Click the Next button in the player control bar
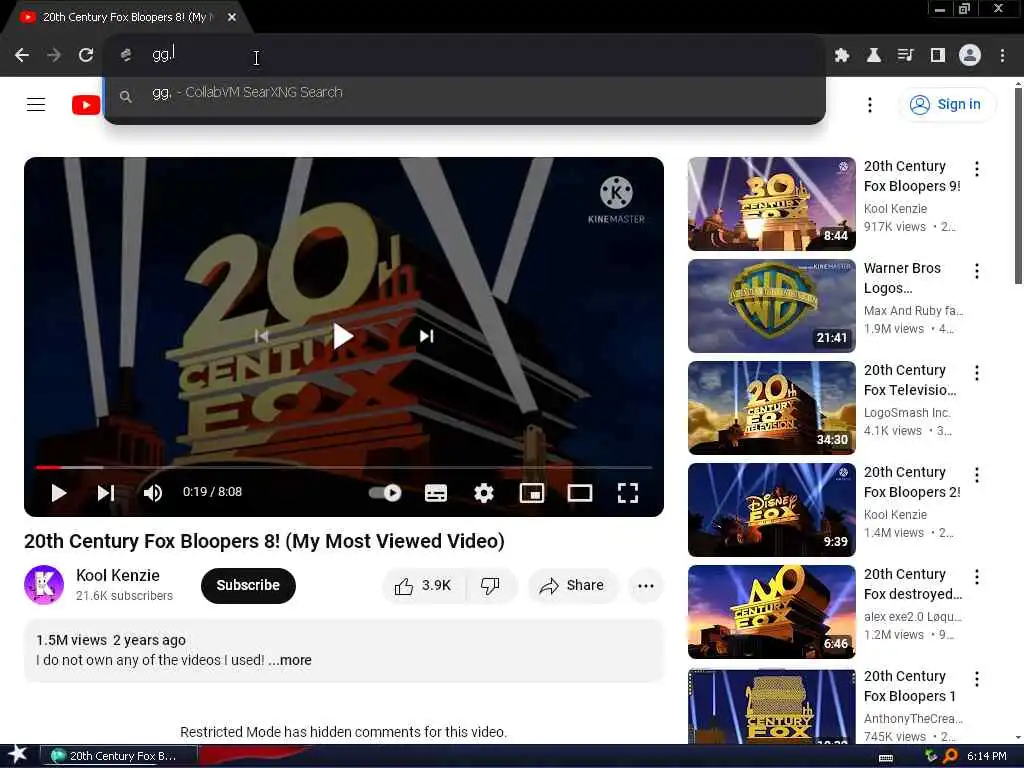The height and width of the screenshot is (768, 1024). tap(106, 493)
